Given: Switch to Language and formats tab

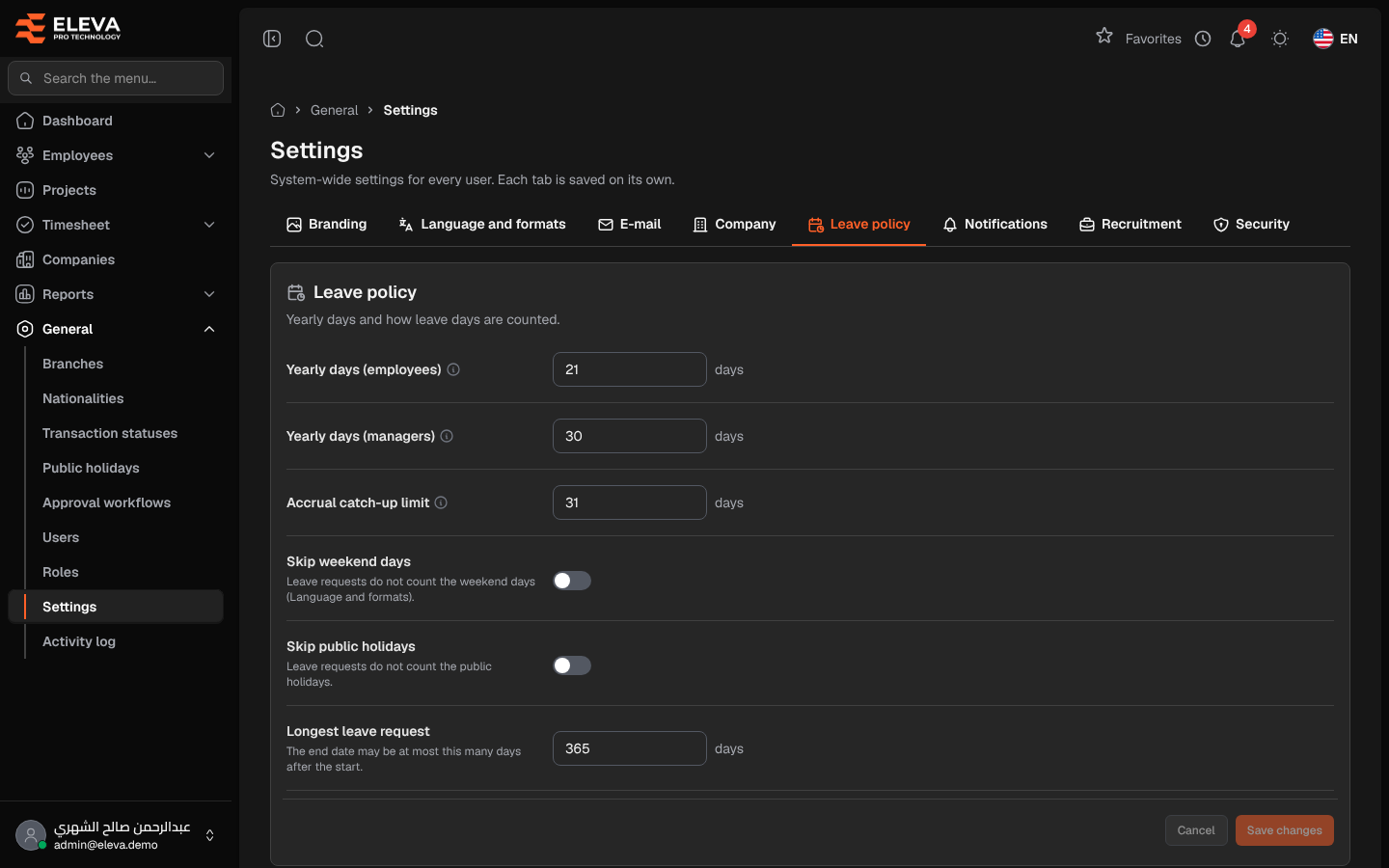Looking at the screenshot, I should (482, 224).
